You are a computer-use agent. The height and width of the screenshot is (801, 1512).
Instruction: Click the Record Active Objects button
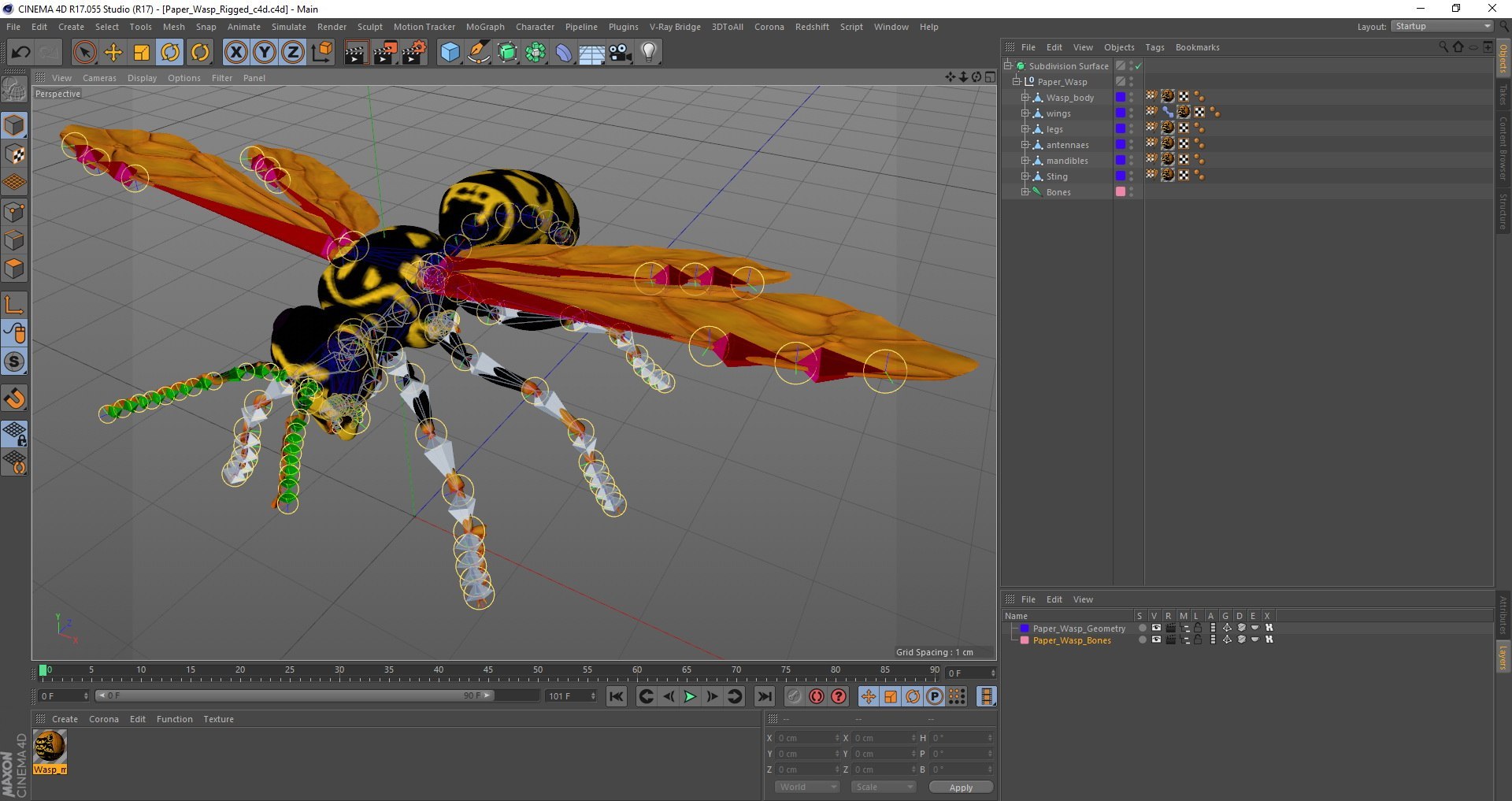point(795,696)
